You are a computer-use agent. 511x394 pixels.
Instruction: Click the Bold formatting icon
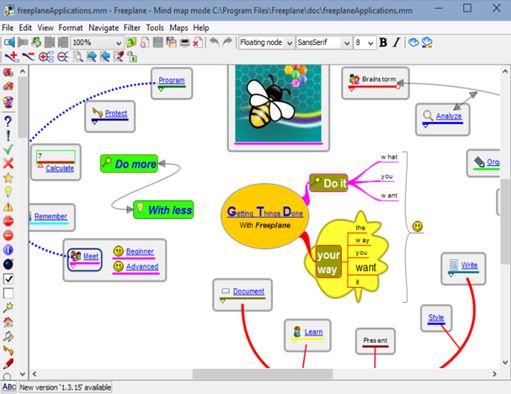point(383,42)
